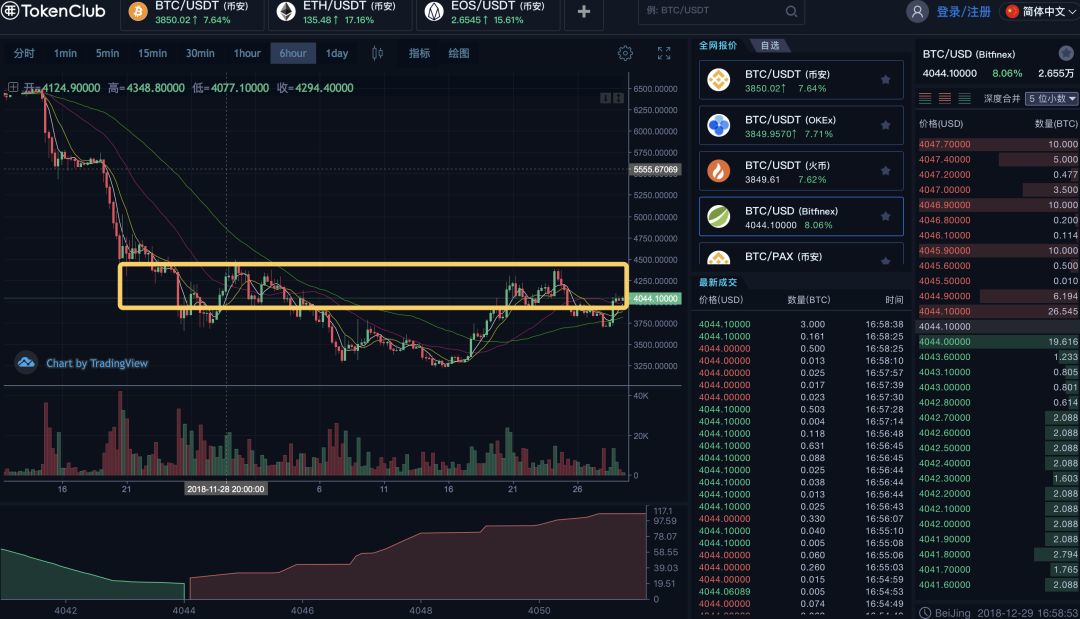Show combined buy and sell order book view
The width and height of the screenshot is (1080, 619).
pos(925,98)
